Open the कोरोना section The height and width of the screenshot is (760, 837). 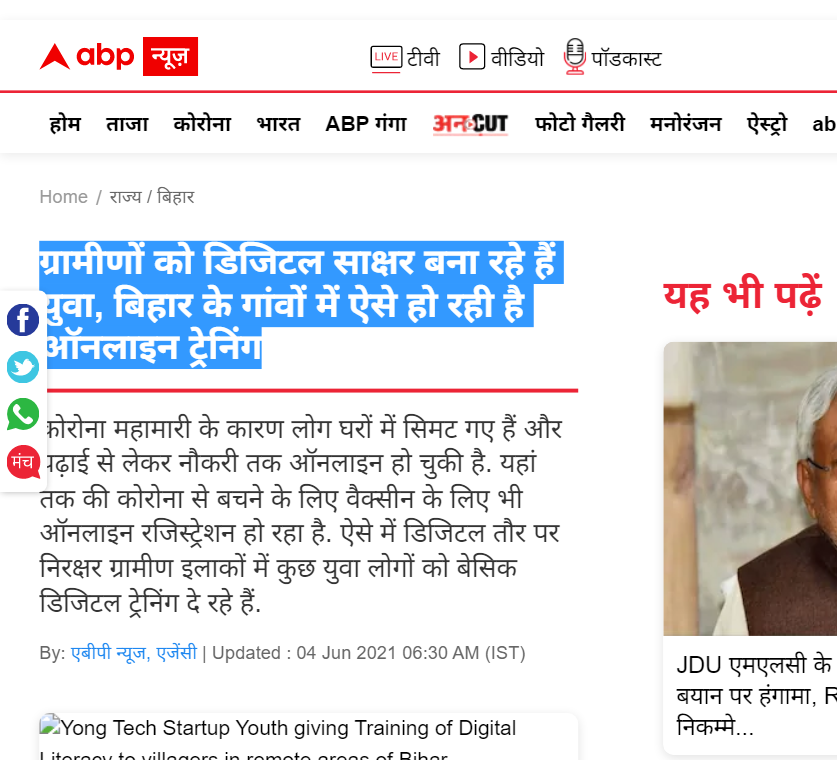click(202, 123)
